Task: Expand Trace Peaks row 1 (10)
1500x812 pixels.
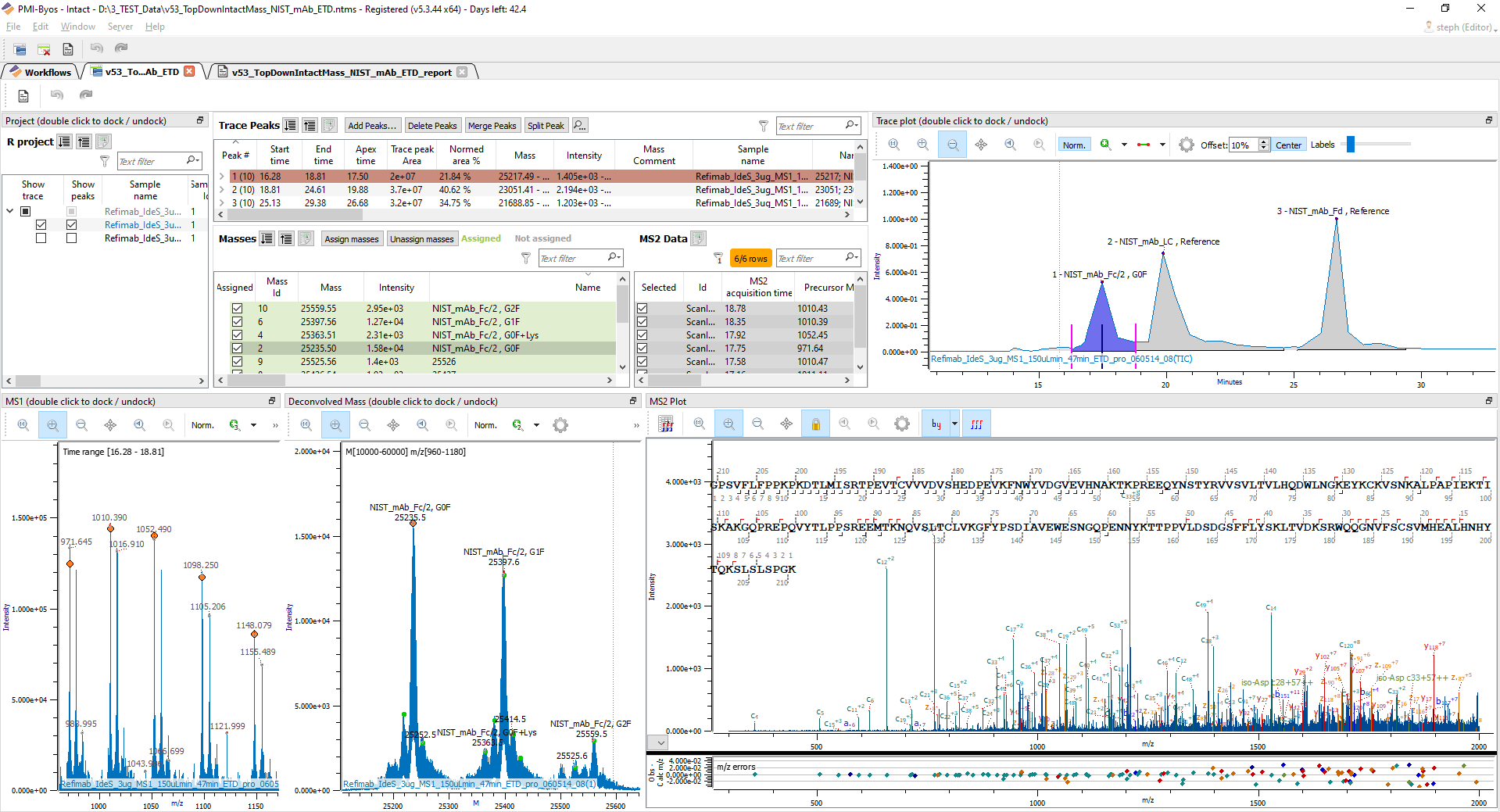Action: click(222, 177)
